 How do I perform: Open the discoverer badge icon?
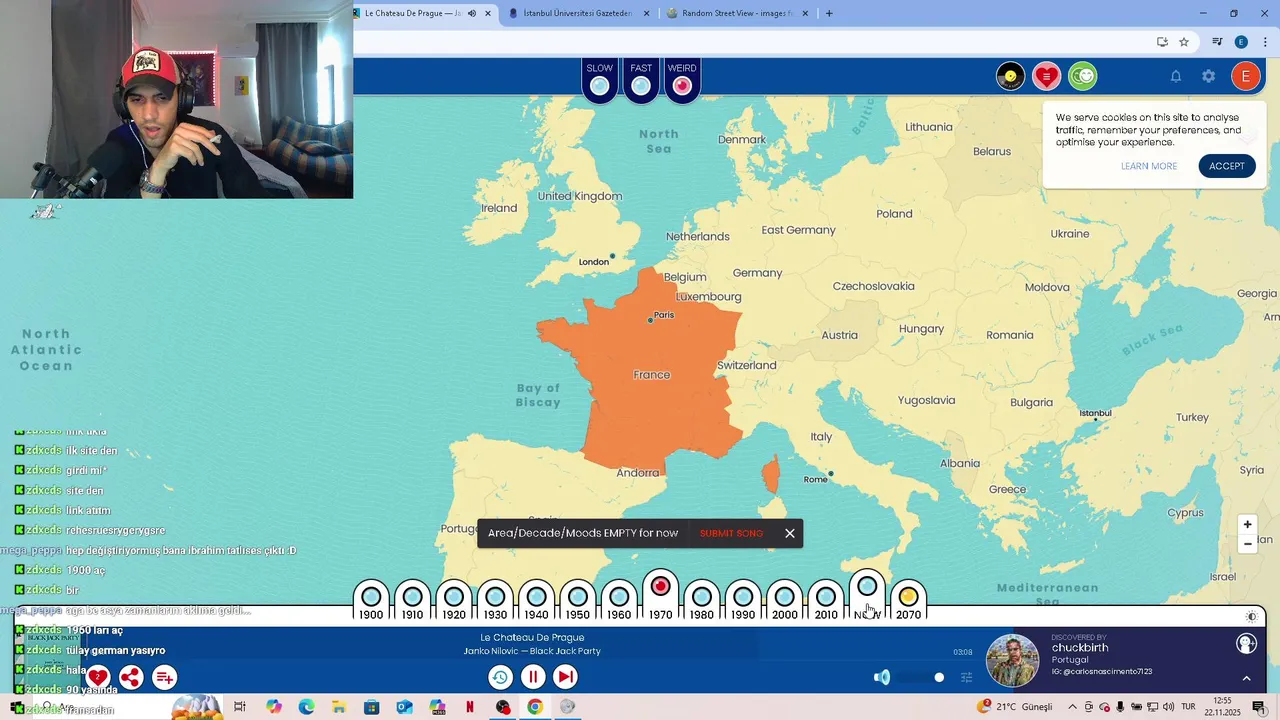pyautogui.click(x=1246, y=644)
